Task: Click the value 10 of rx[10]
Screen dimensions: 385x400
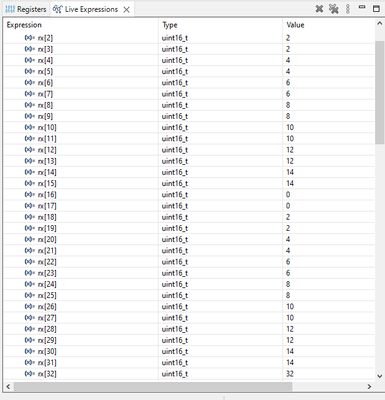Action: point(290,127)
